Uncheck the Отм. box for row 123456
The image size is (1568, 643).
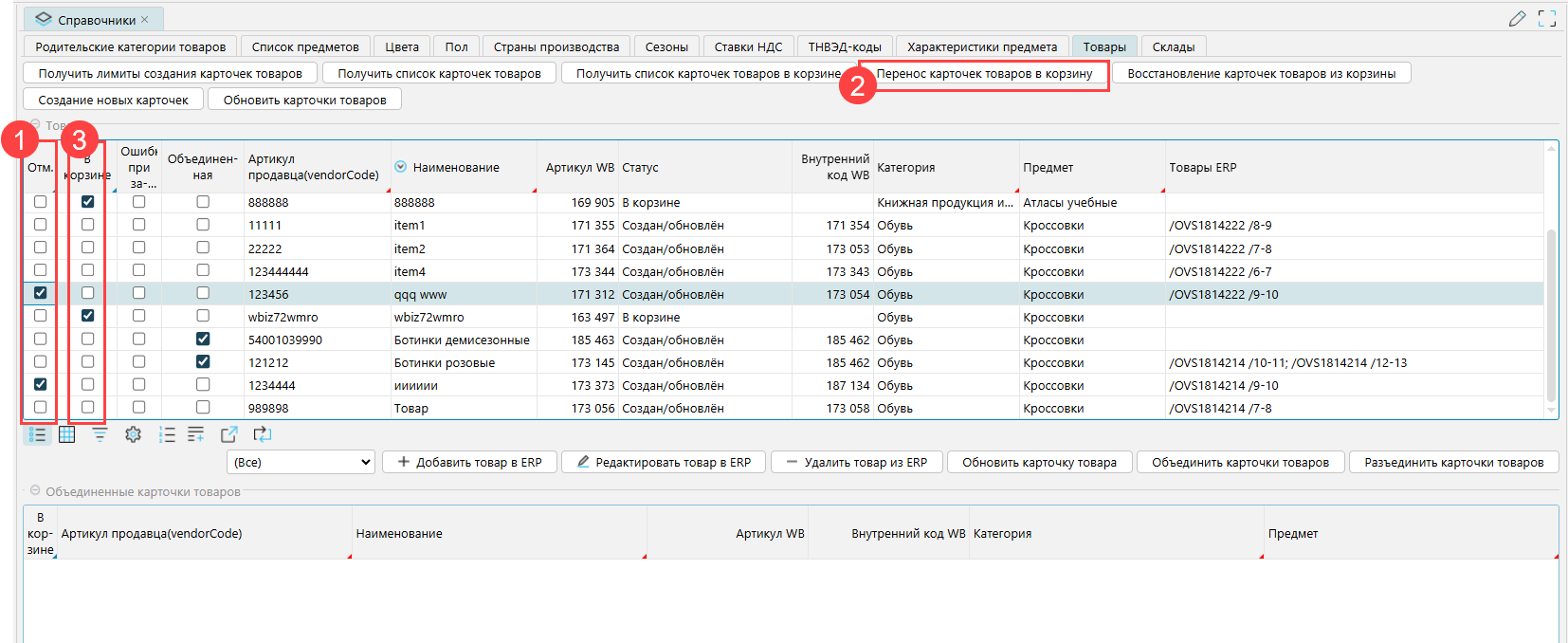pos(40,293)
